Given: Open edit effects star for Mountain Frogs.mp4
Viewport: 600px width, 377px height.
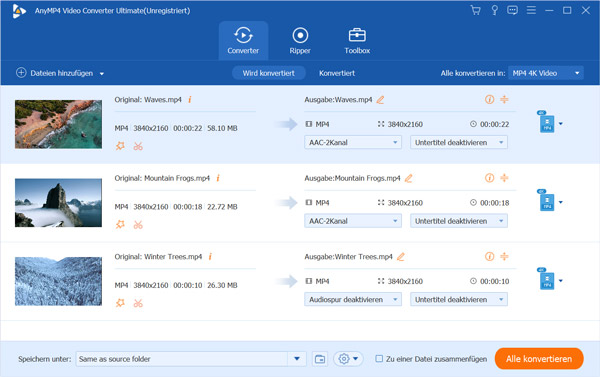Looking at the screenshot, I should (121, 224).
